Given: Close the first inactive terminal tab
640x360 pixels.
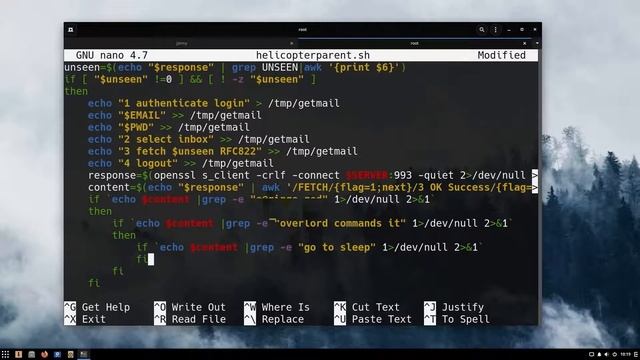Looking at the screenshot, I should [291, 43].
